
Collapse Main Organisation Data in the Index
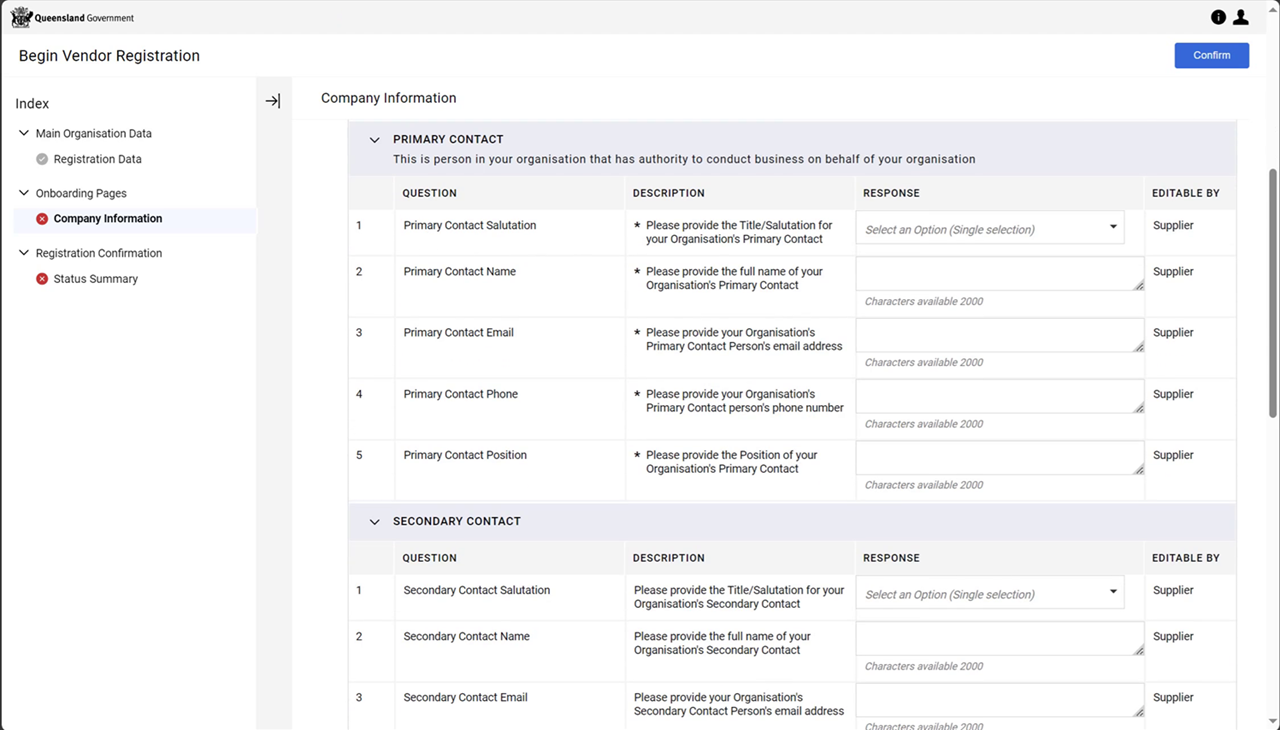point(23,132)
